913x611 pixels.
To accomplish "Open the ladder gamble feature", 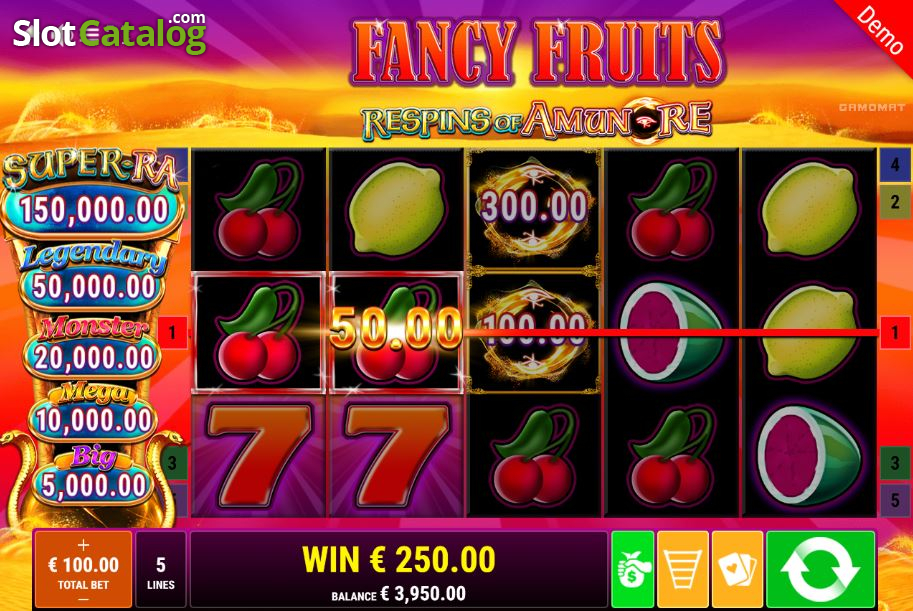I will pos(682,569).
